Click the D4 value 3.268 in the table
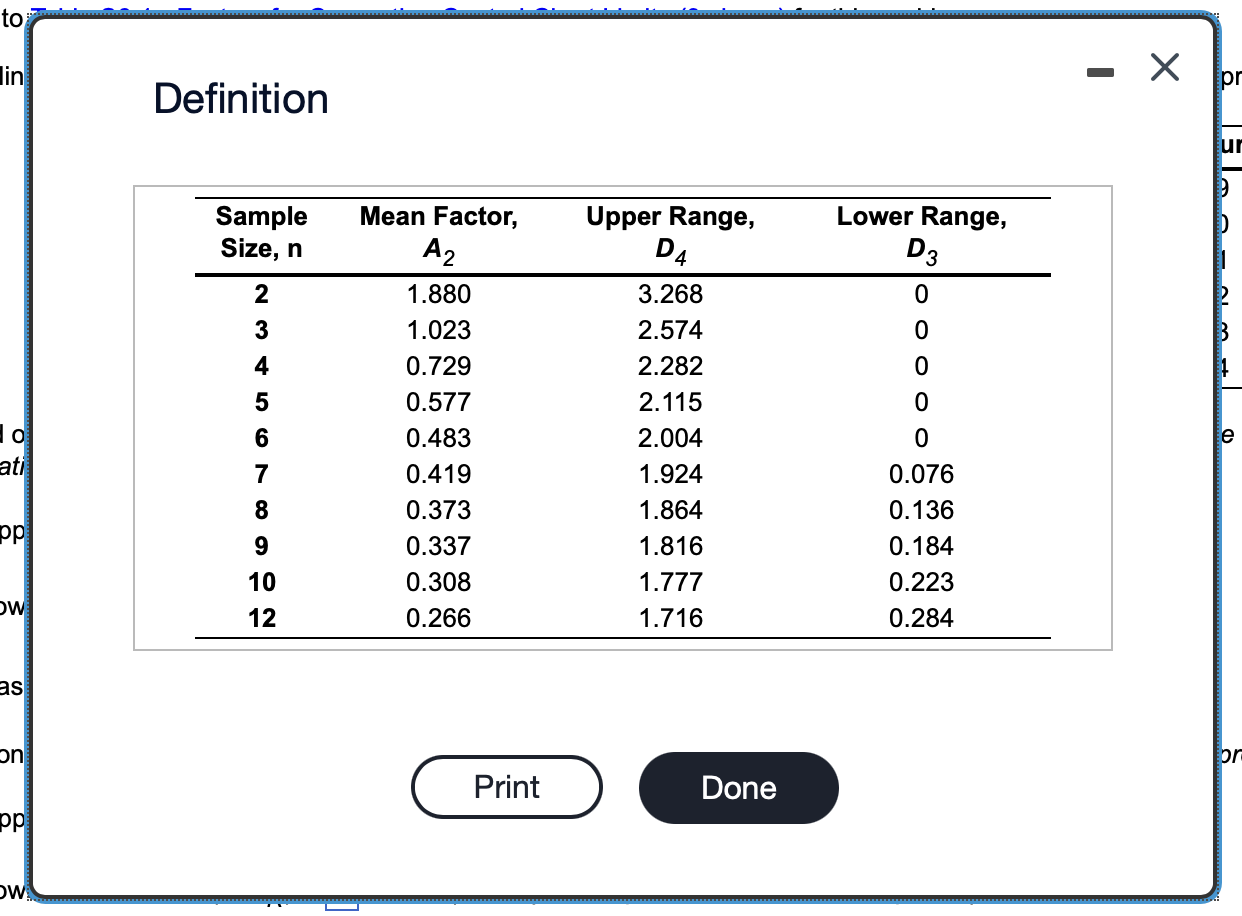The image size is (1242, 916). (670, 294)
